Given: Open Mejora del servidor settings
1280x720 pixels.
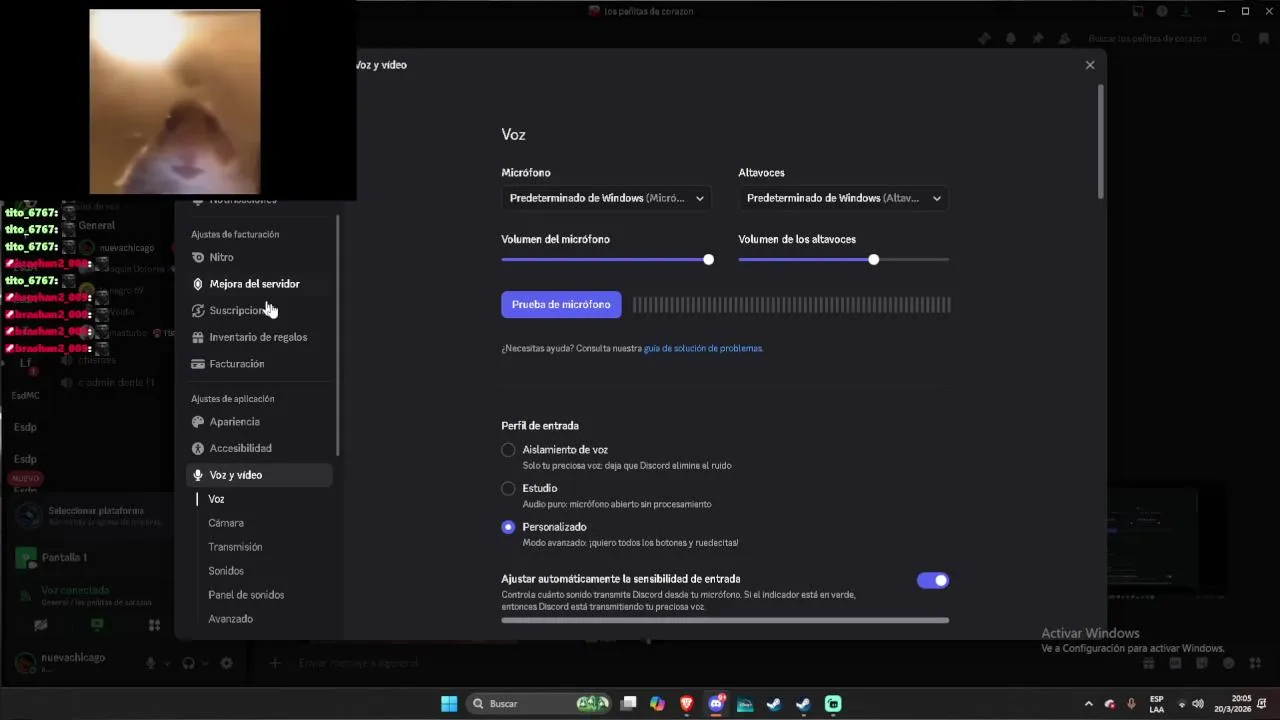Looking at the screenshot, I should 259,284.
